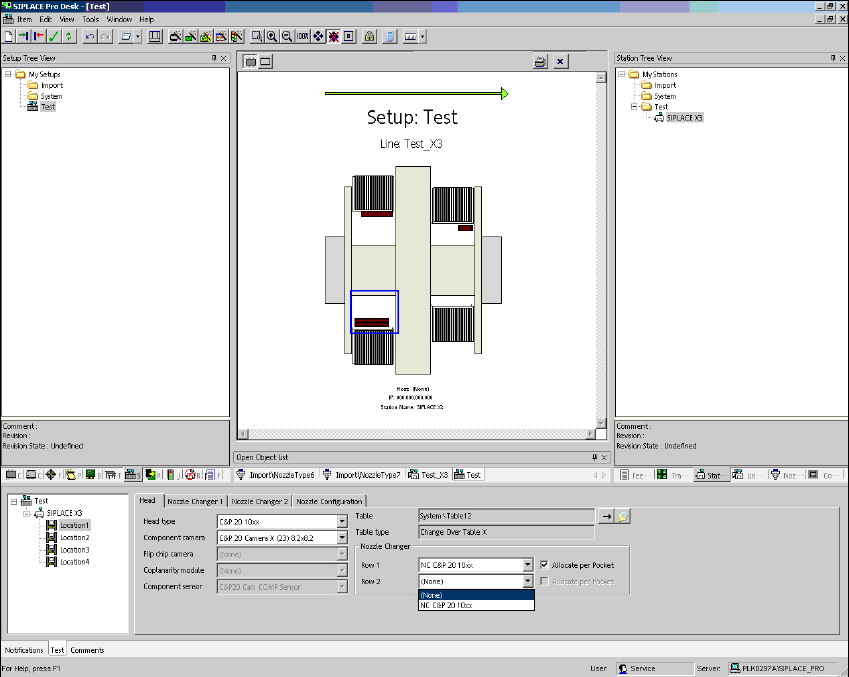
Task: Open the Tools menu
Action: [90, 19]
